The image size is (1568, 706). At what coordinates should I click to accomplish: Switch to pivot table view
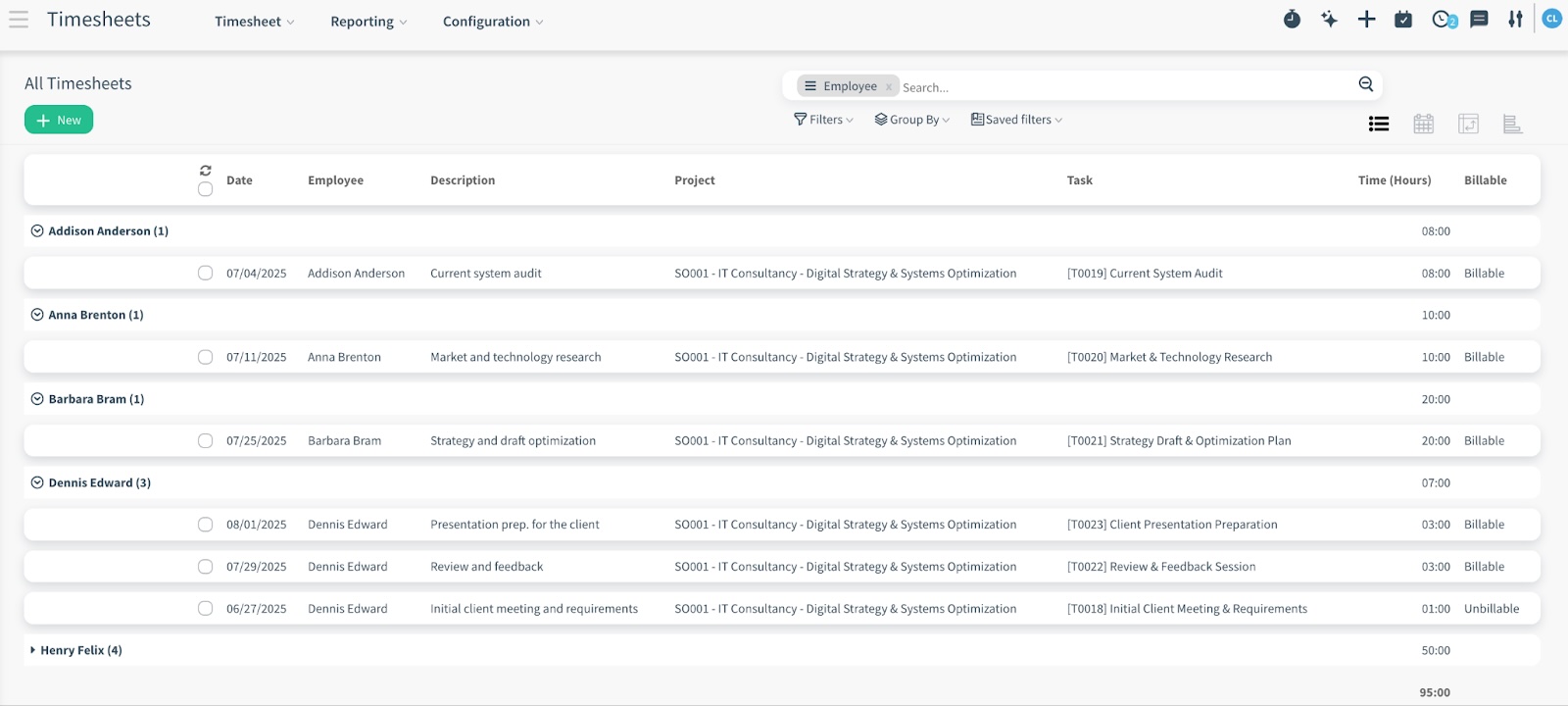1468,124
